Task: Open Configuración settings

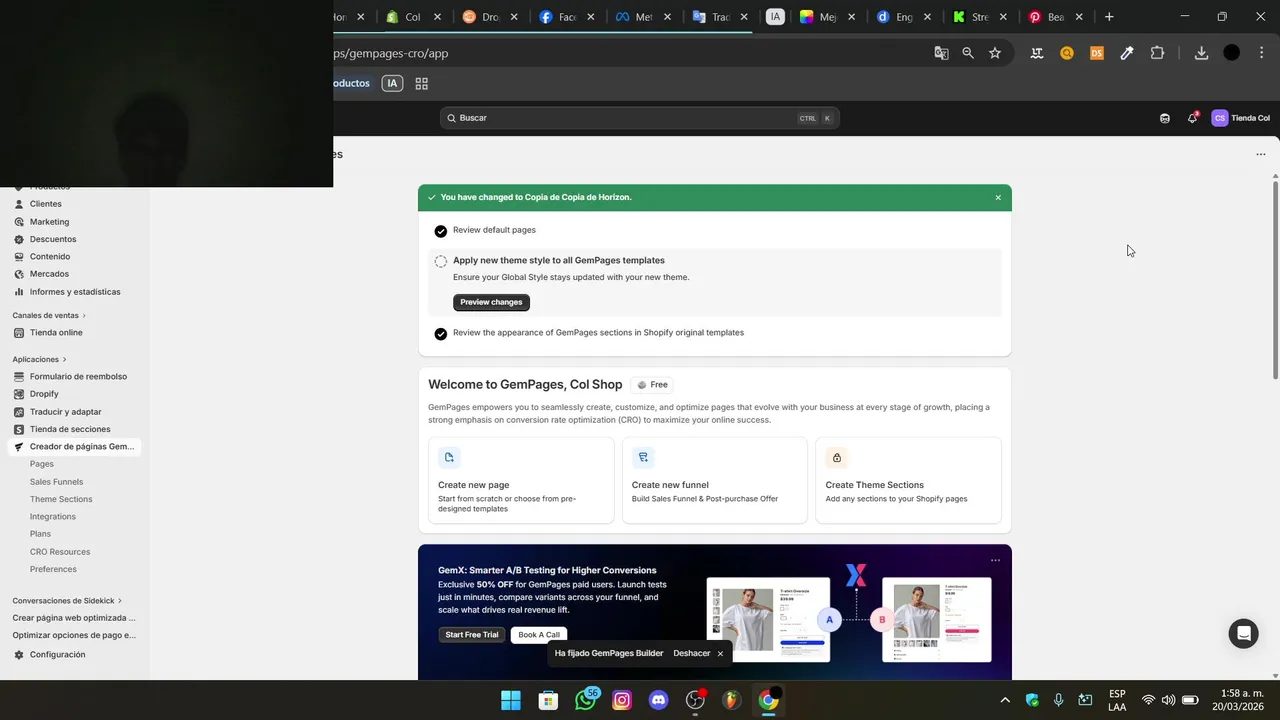Action: pos(57,655)
